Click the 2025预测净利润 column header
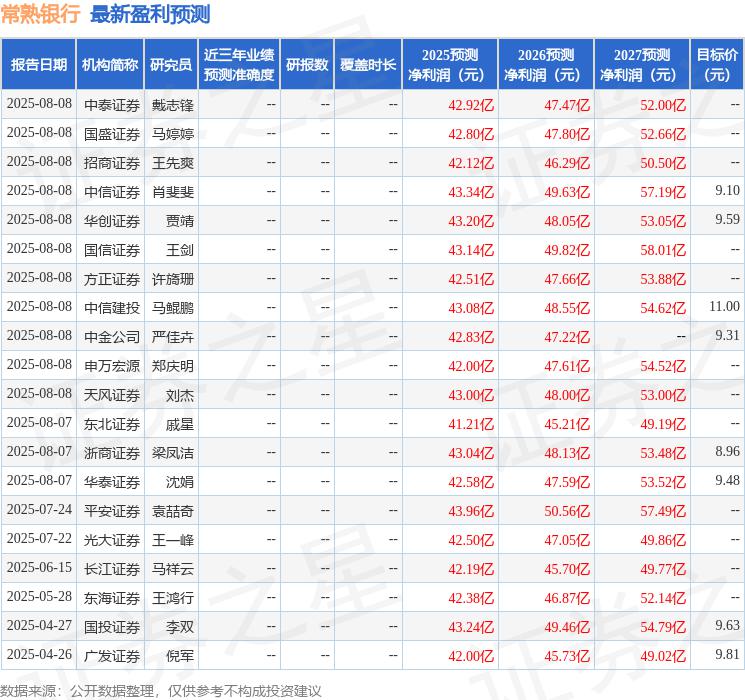The image size is (745, 700). [x=450, y=64]
